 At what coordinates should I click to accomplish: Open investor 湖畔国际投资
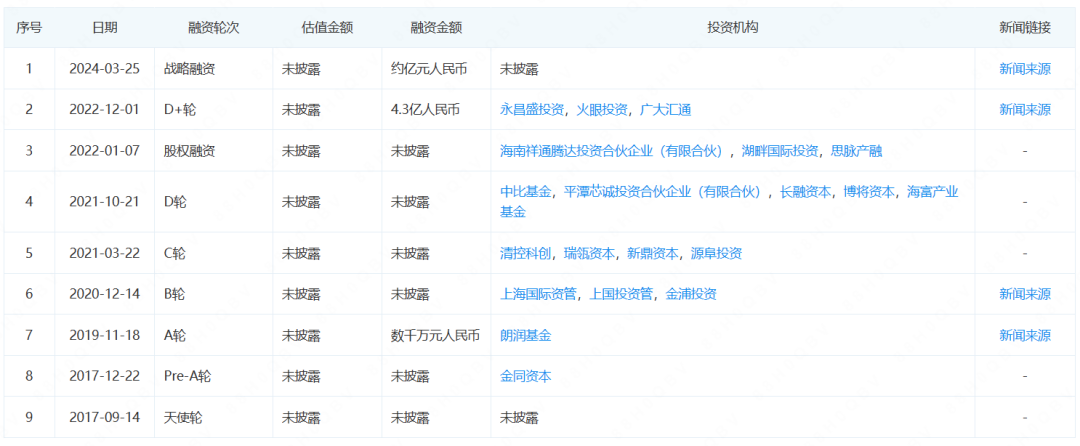(780, 151)
